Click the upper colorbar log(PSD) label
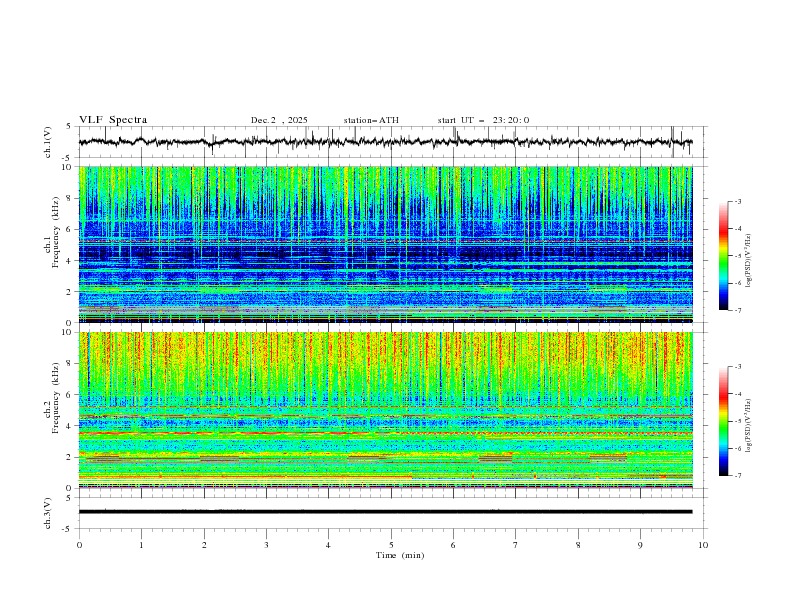The height and width of the screenshot is (612, 792). (749, 255)
